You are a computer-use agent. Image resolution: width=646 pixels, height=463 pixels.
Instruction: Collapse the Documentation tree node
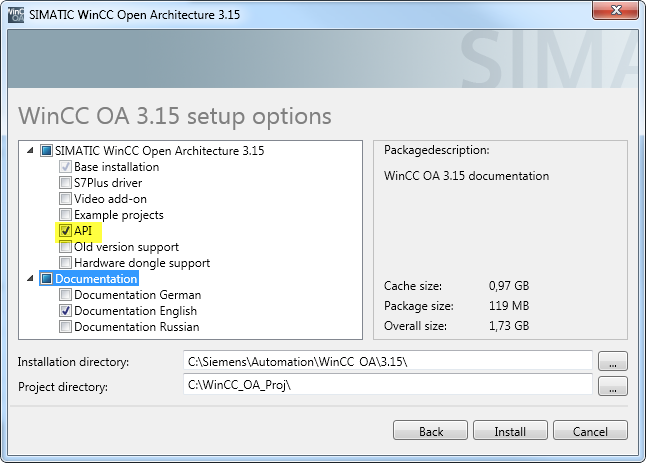[30, 279]
